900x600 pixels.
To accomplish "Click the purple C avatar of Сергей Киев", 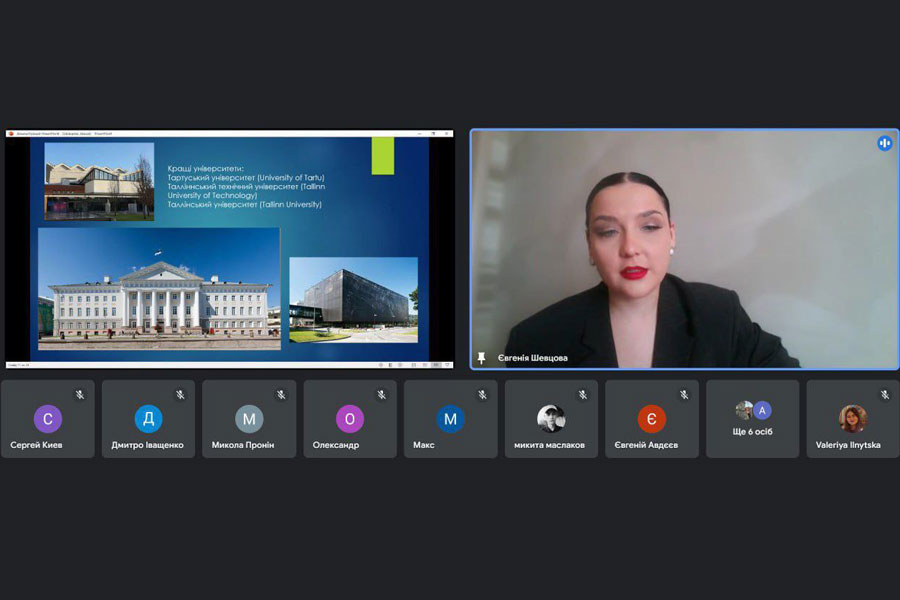I will pos(48,419).
